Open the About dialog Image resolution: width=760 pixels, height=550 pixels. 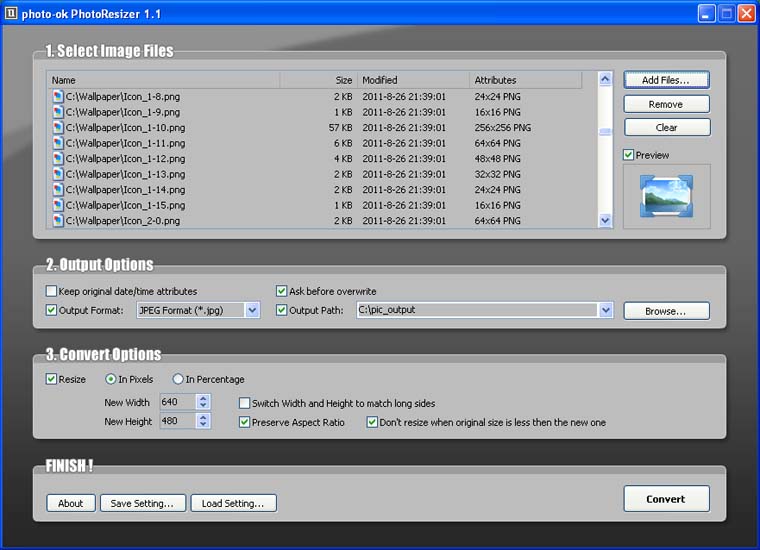pyautogui.click(x=71, y=503)
